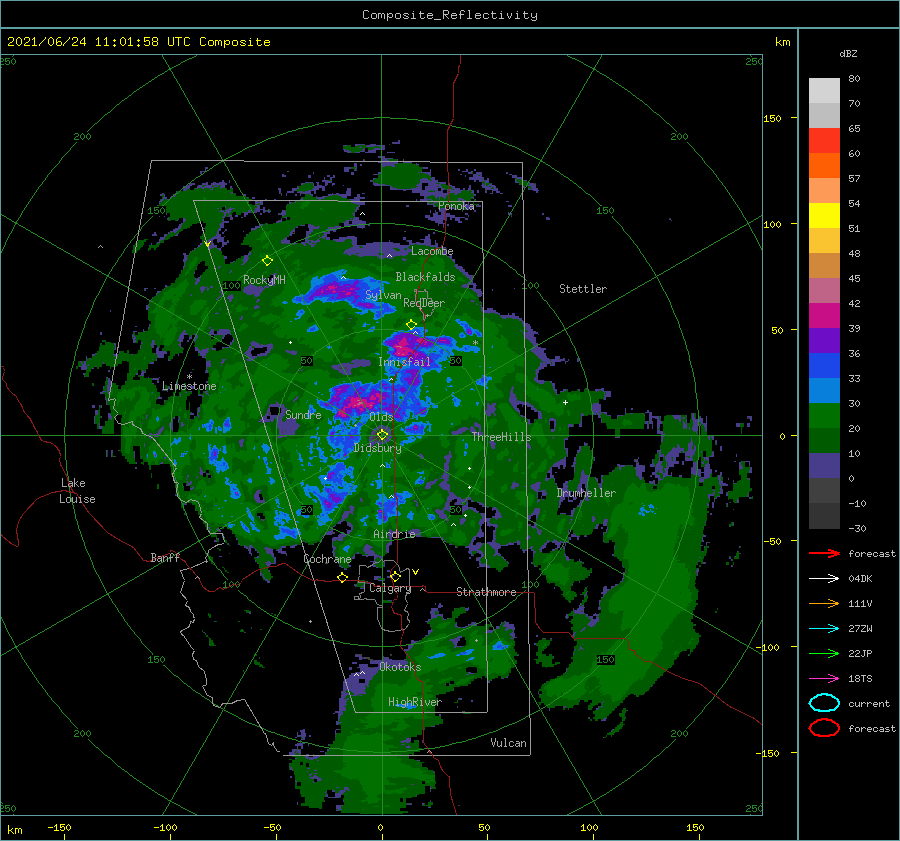Image resolution: width=900 pixels, height=841 pixels.
Task: Click the red forecast arrow in legend
Action: pos(824,553)
